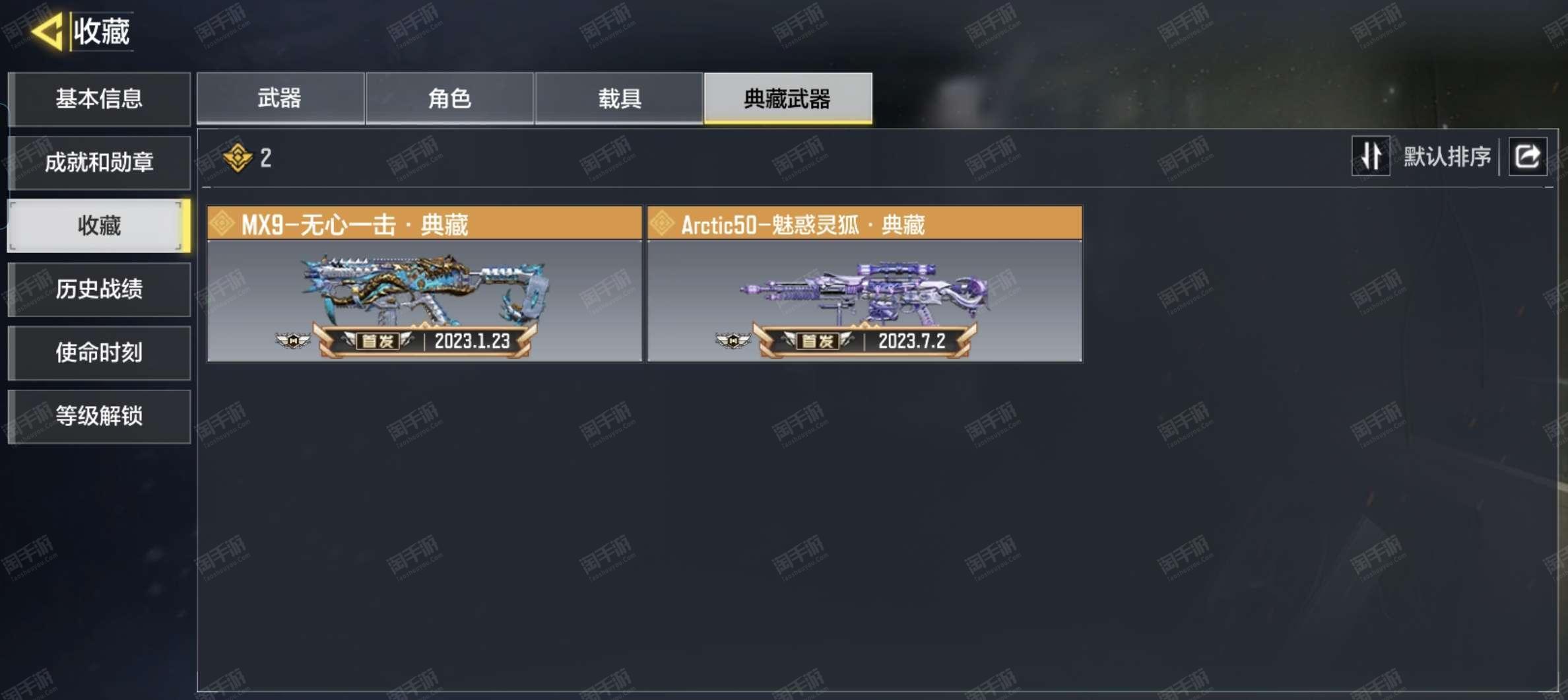Select 使命时刻 in the sidebar
This screenshot has width=1568, height=700.
(x=99, y=353)
